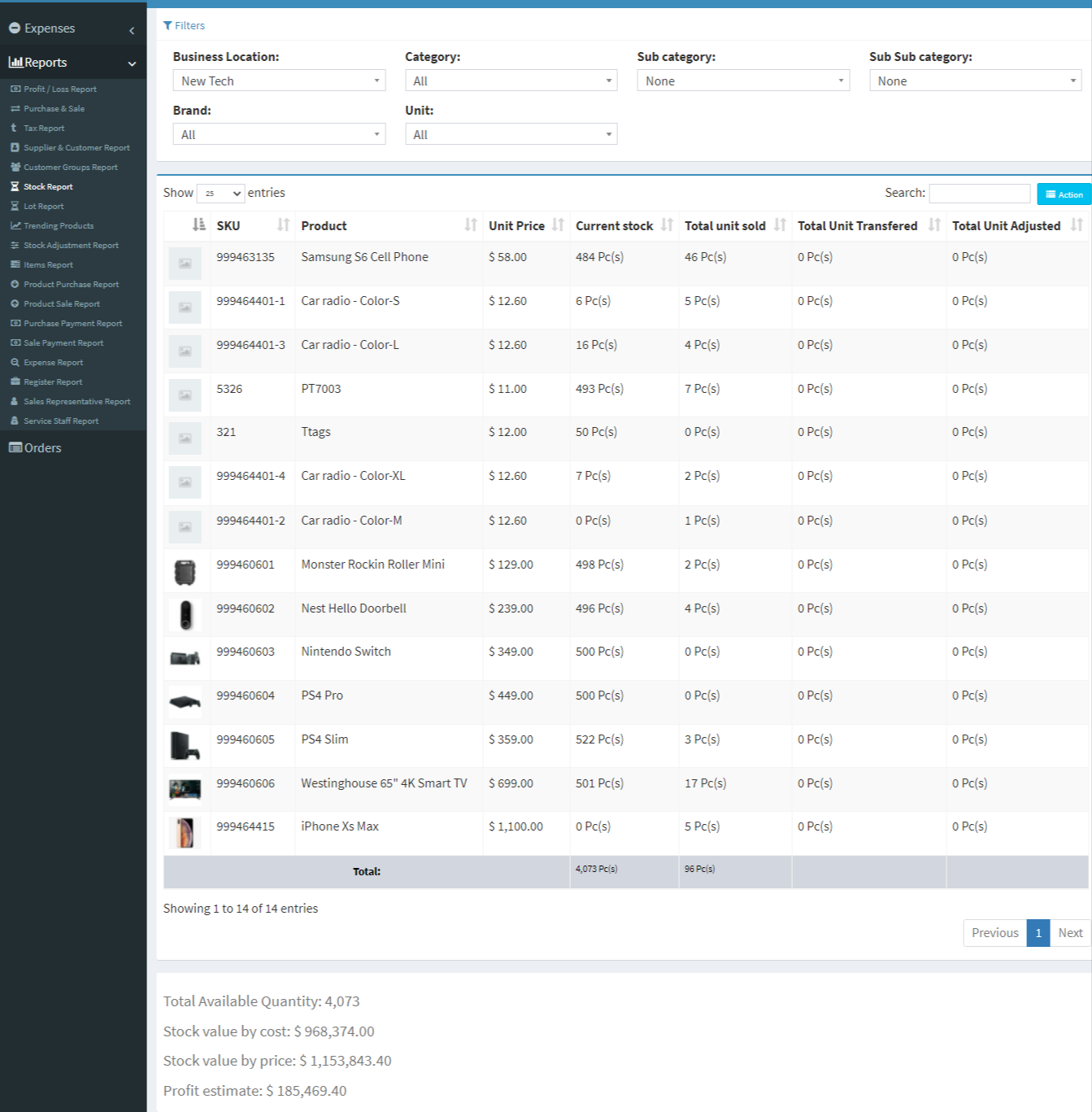1092x1112 pixels.
Task: Sort table by SKU column arrows
Action: coord(283,225)
